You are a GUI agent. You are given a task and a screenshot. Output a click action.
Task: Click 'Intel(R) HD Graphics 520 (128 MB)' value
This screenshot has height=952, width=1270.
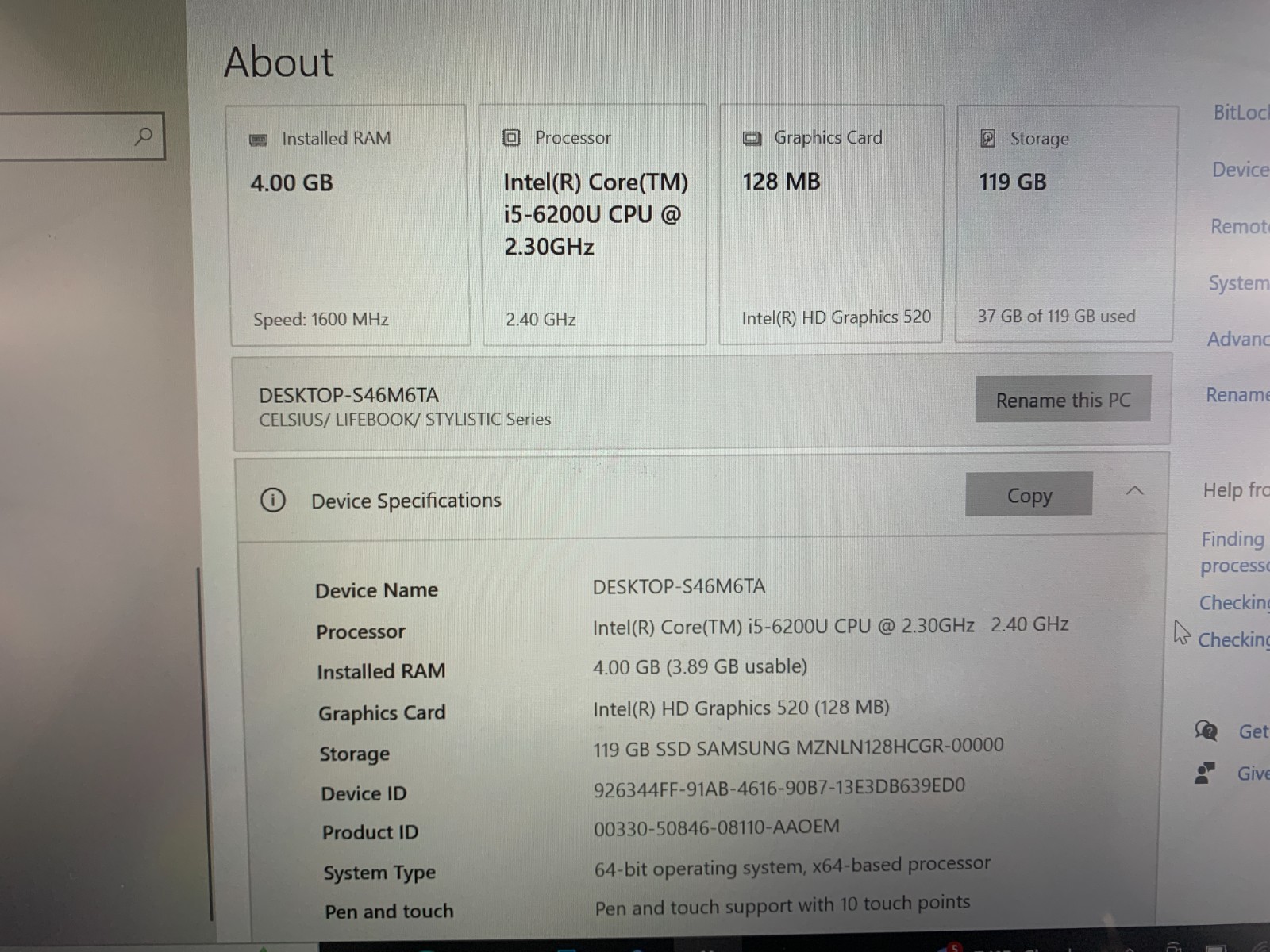741,708
